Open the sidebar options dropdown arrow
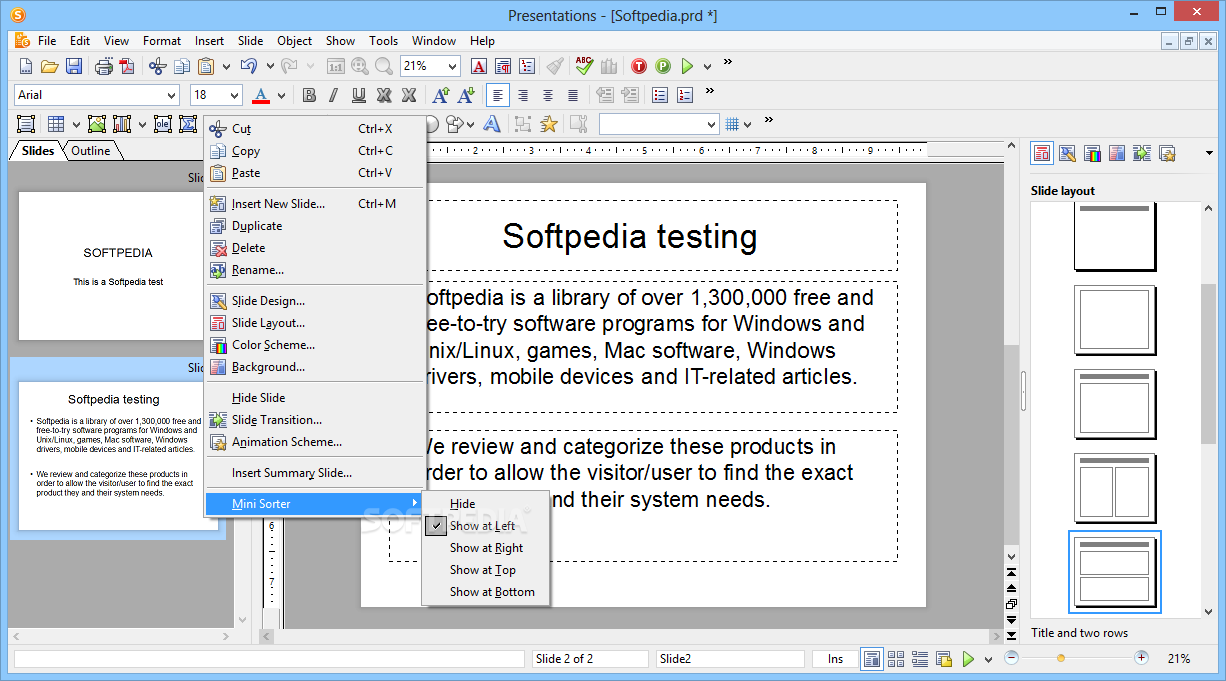The height and width of the screenshot is (681, 1226). [1209, 154]
